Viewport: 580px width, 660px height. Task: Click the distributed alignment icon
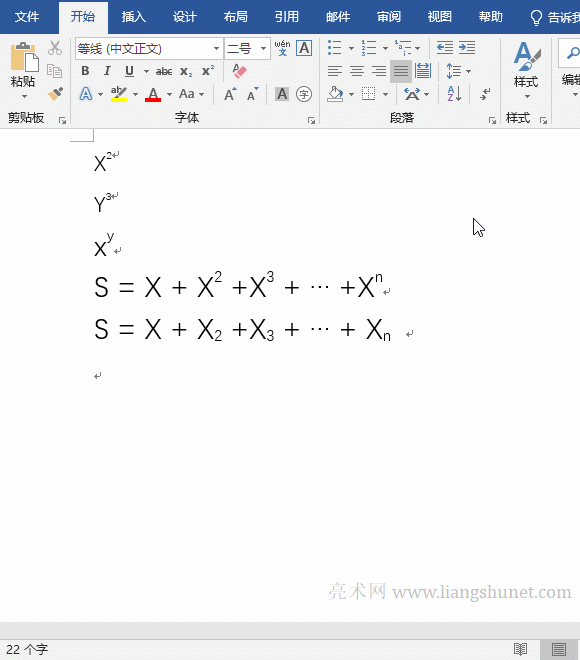pyautogui.click(x=423, y=71)
